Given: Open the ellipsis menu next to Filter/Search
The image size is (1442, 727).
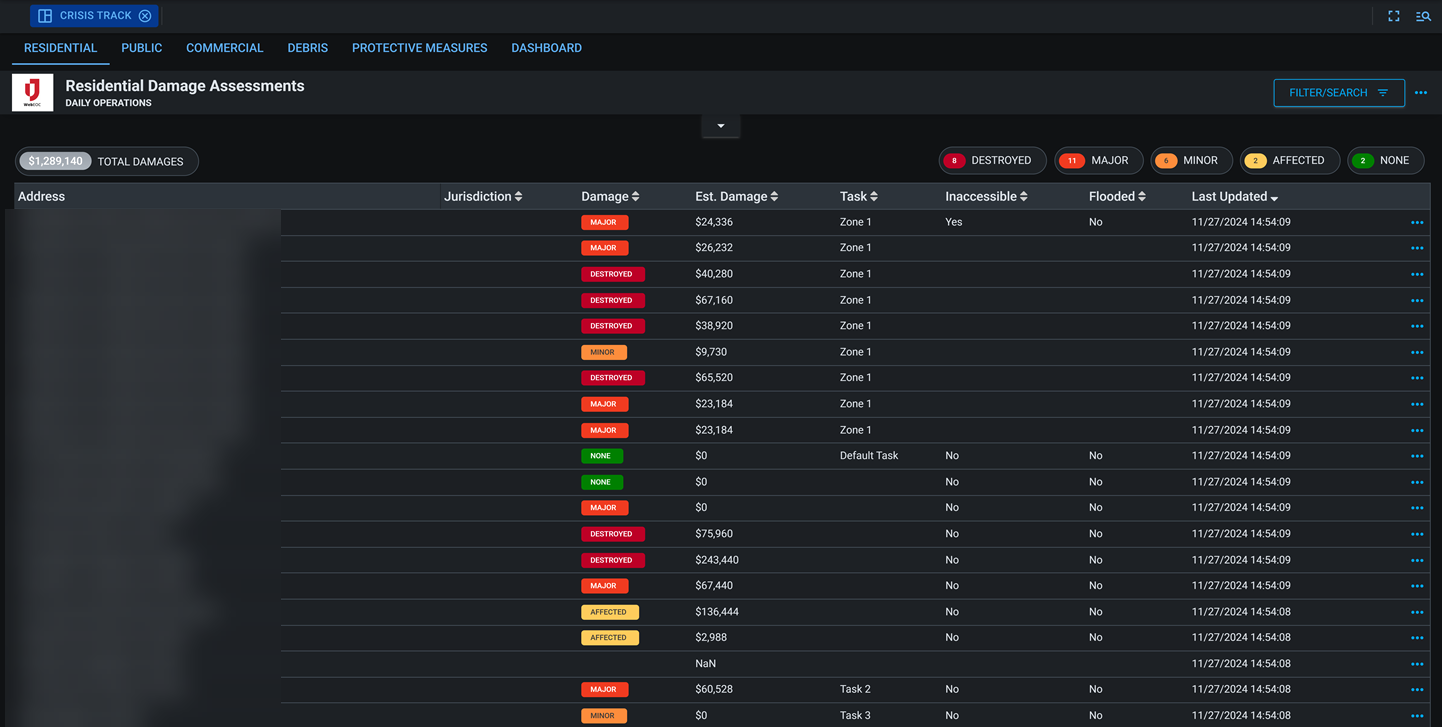Looking at the screenshot, I should point(1421,92).
